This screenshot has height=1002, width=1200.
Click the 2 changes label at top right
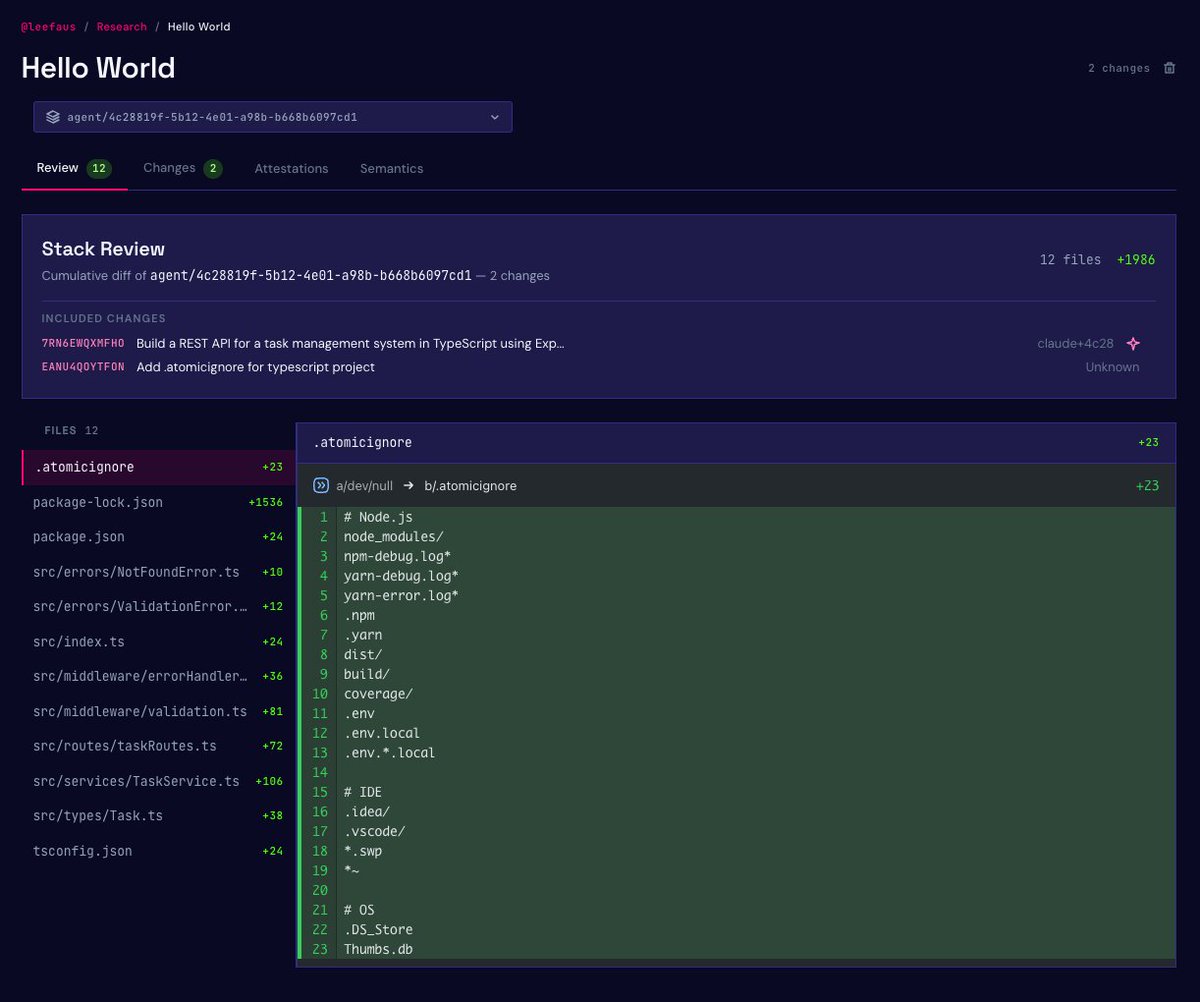(x=1119, y=68)
